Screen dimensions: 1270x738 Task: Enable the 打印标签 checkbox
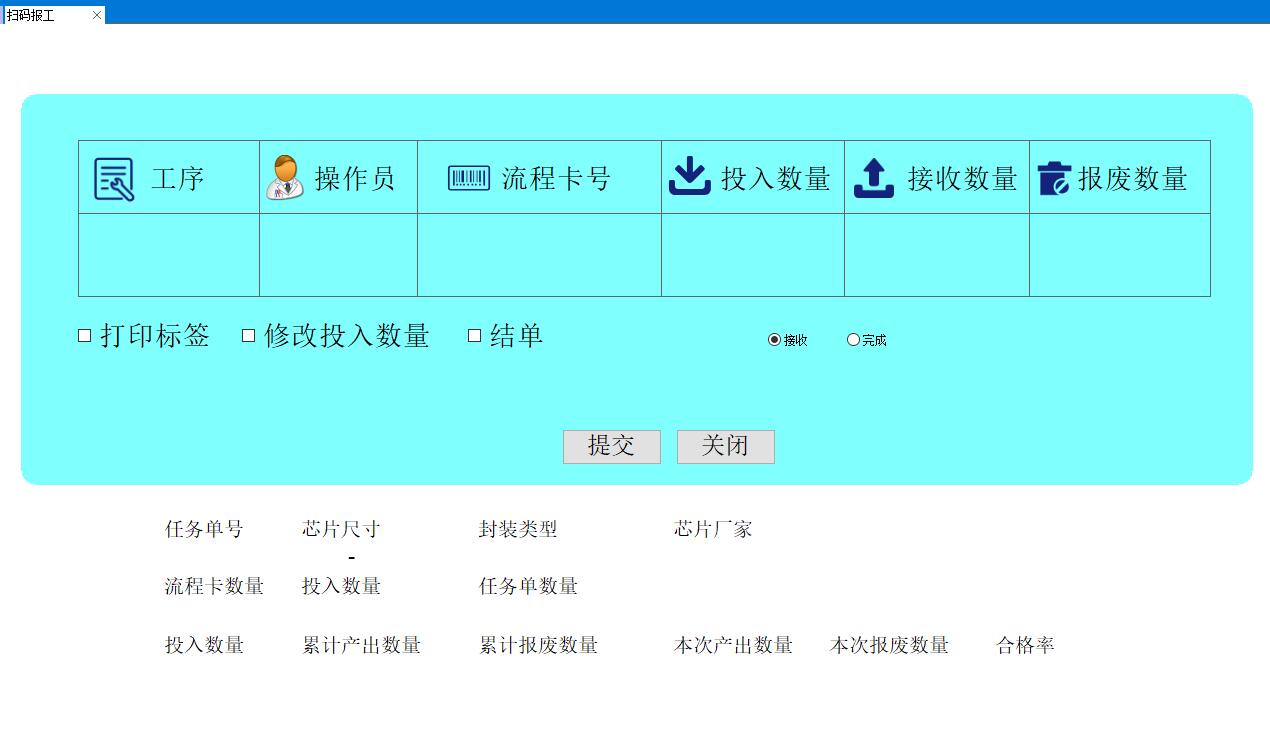point(85,336)
